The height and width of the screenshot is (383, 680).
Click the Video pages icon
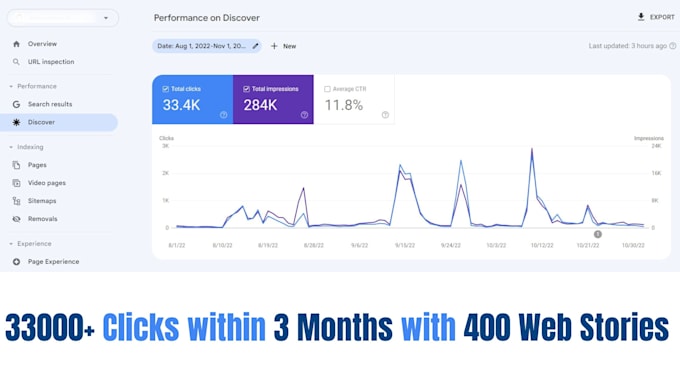click(x=16, y=183)
